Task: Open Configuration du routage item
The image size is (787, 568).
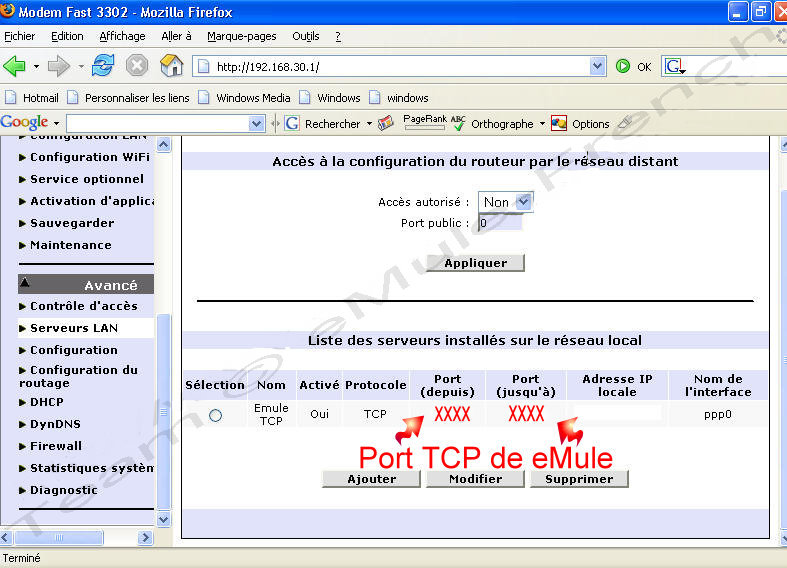Action: [x=78, y=376]
